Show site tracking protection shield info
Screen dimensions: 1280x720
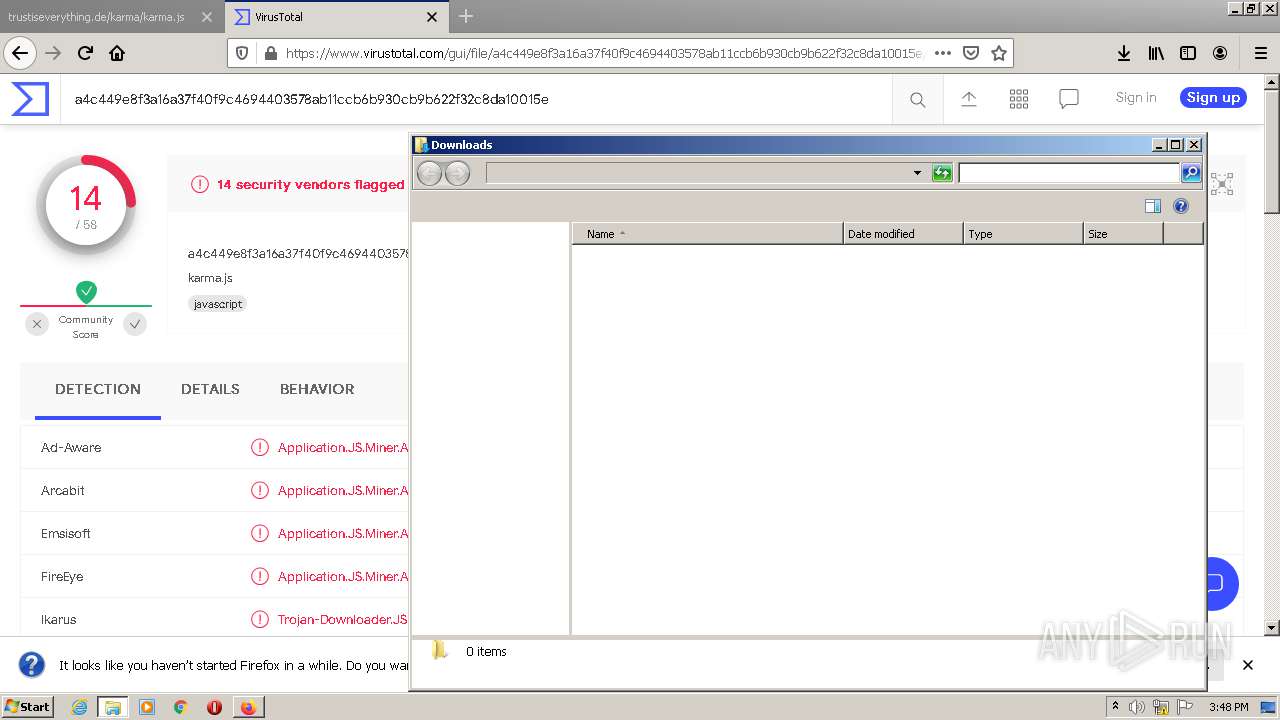243,53
